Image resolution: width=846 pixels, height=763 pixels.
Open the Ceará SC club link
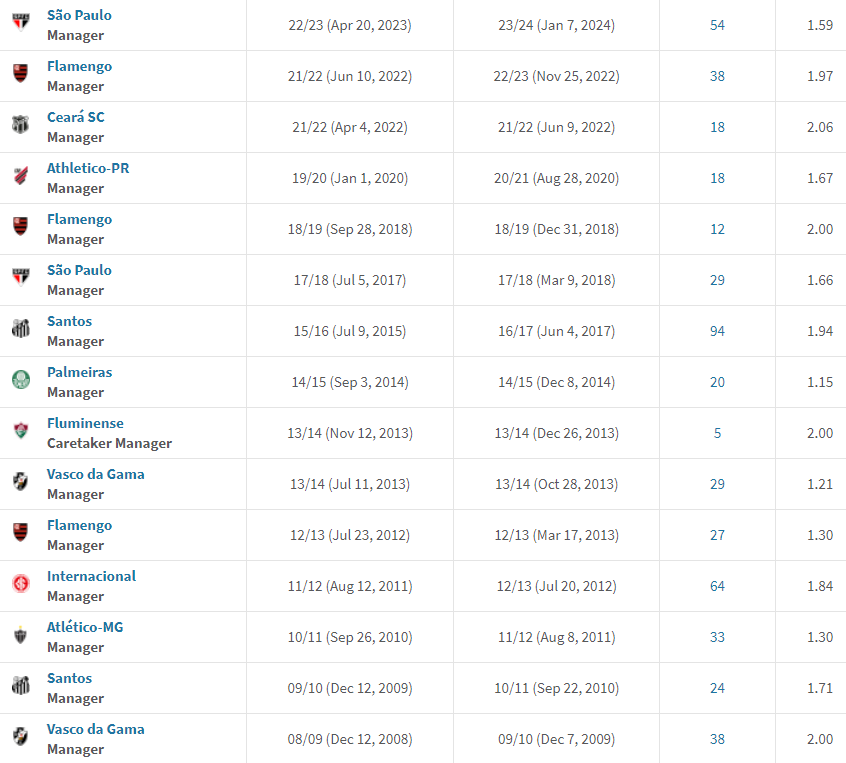pos(75,117)
